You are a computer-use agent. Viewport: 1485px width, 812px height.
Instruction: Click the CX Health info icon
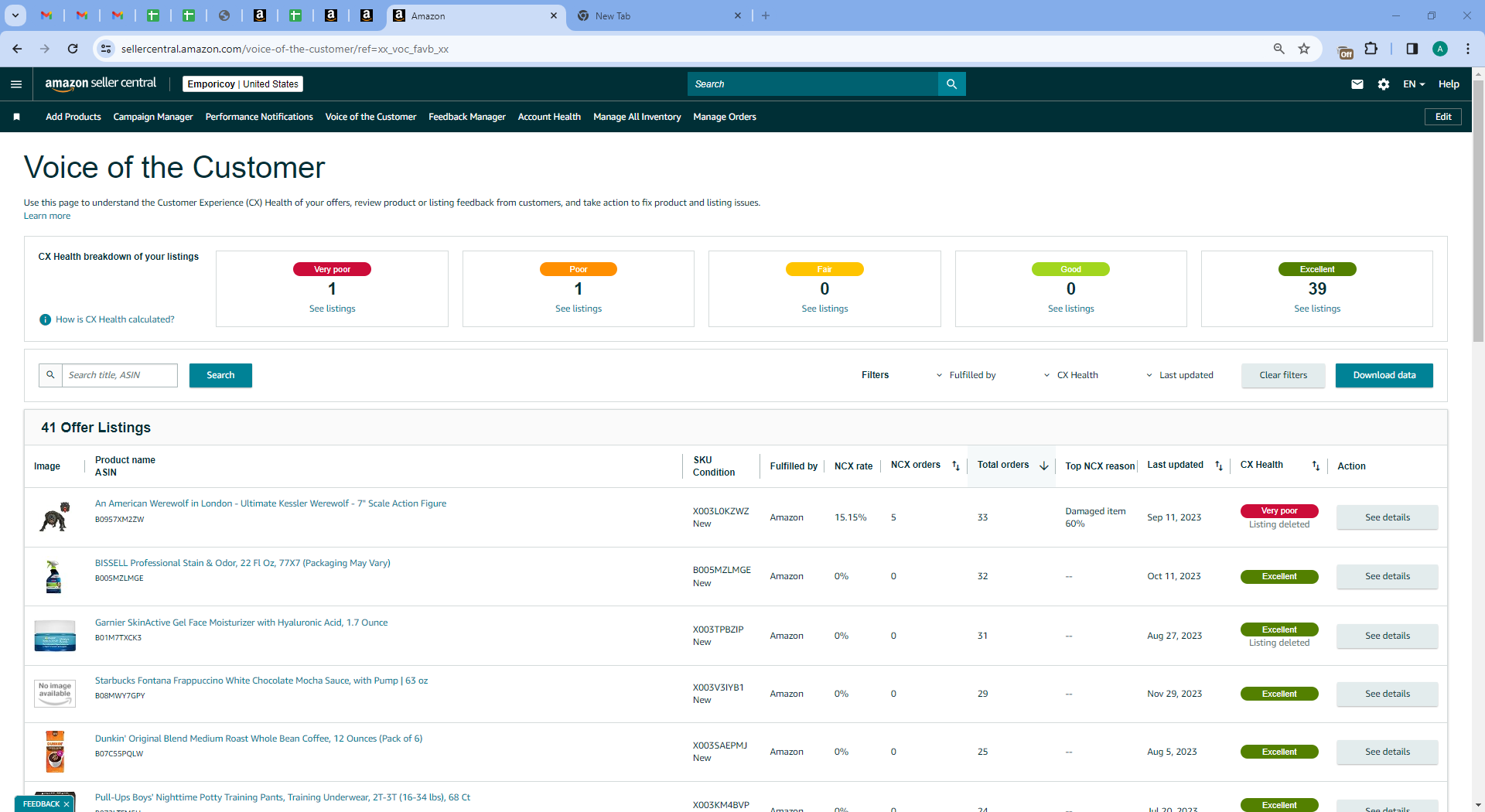[46, 319]
